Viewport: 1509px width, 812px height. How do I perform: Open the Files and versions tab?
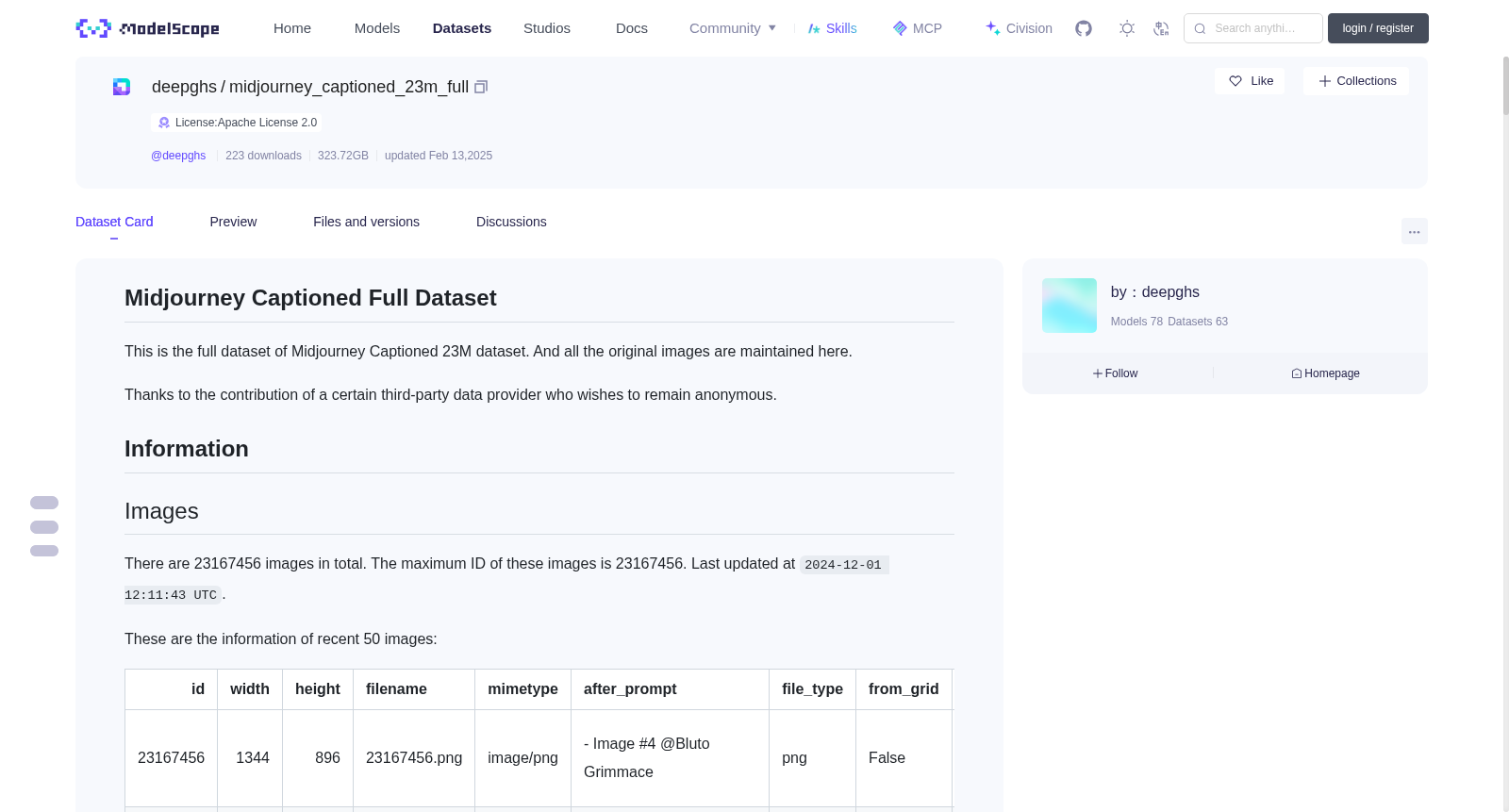tap(366, 222)
